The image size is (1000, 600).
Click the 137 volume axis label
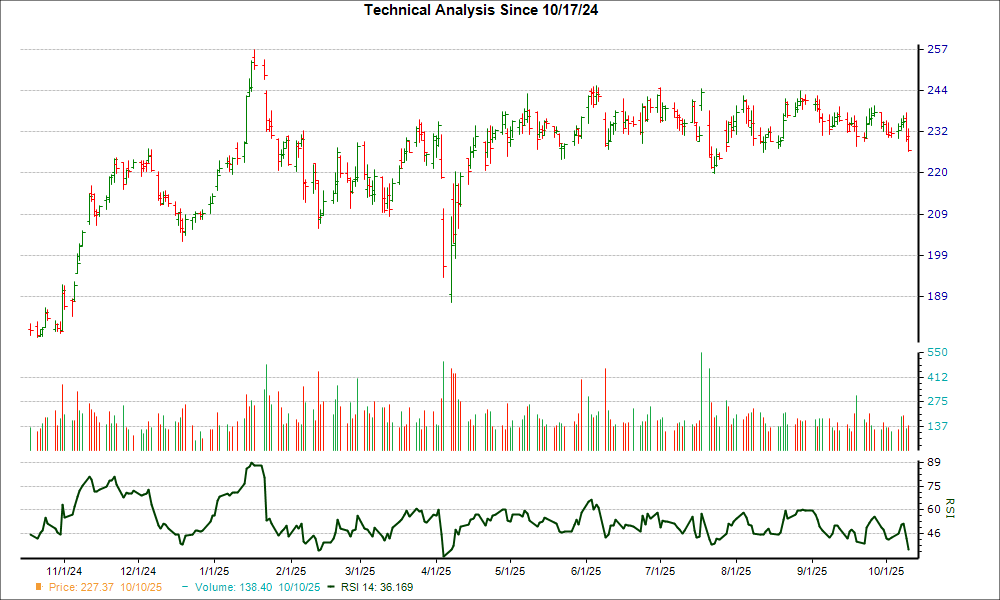point(935,426)
